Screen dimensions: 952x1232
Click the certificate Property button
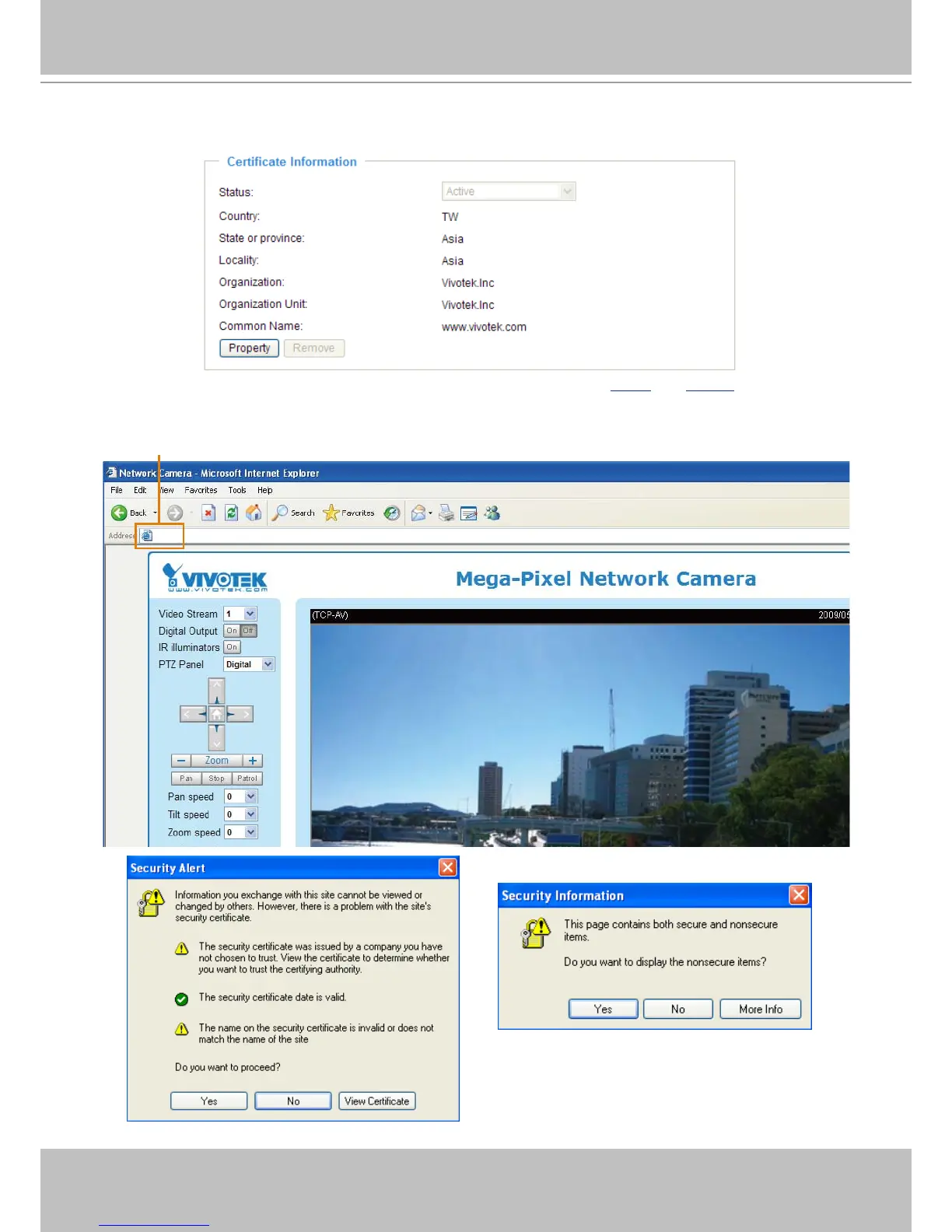(249, 348)
